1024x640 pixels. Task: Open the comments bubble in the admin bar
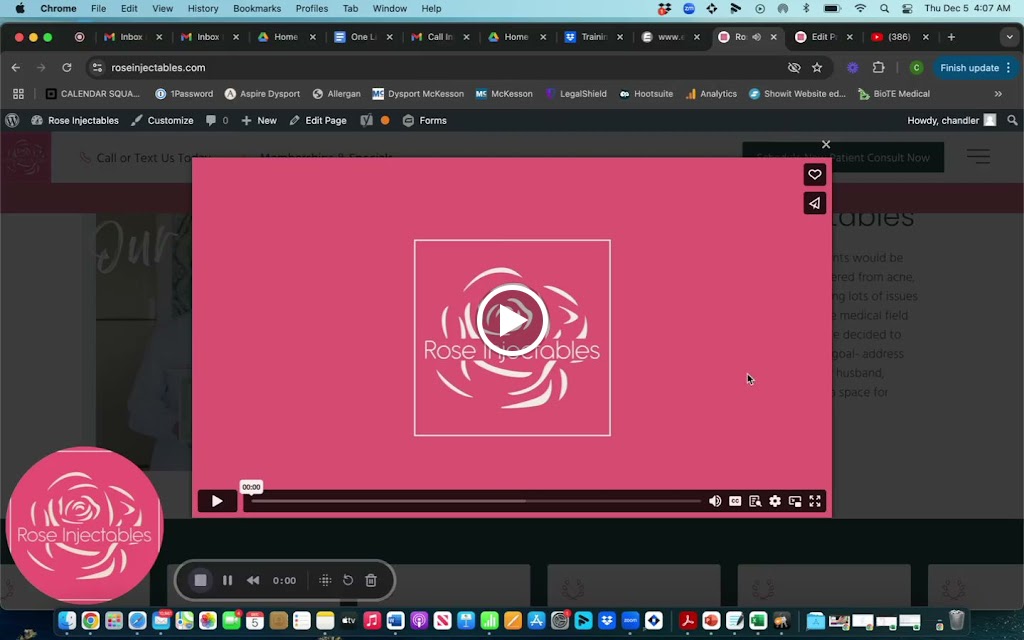click(x=217, y=120)
